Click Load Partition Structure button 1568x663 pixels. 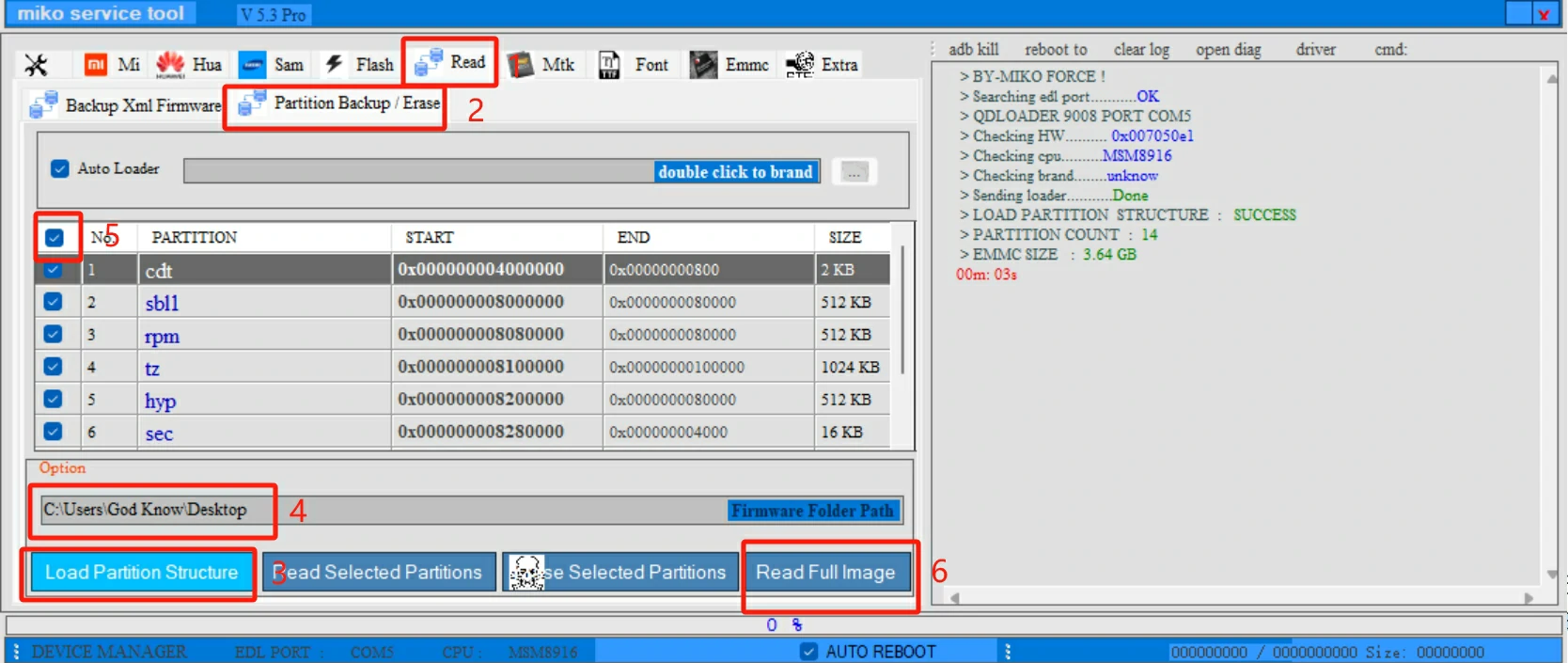click(142, 572)
